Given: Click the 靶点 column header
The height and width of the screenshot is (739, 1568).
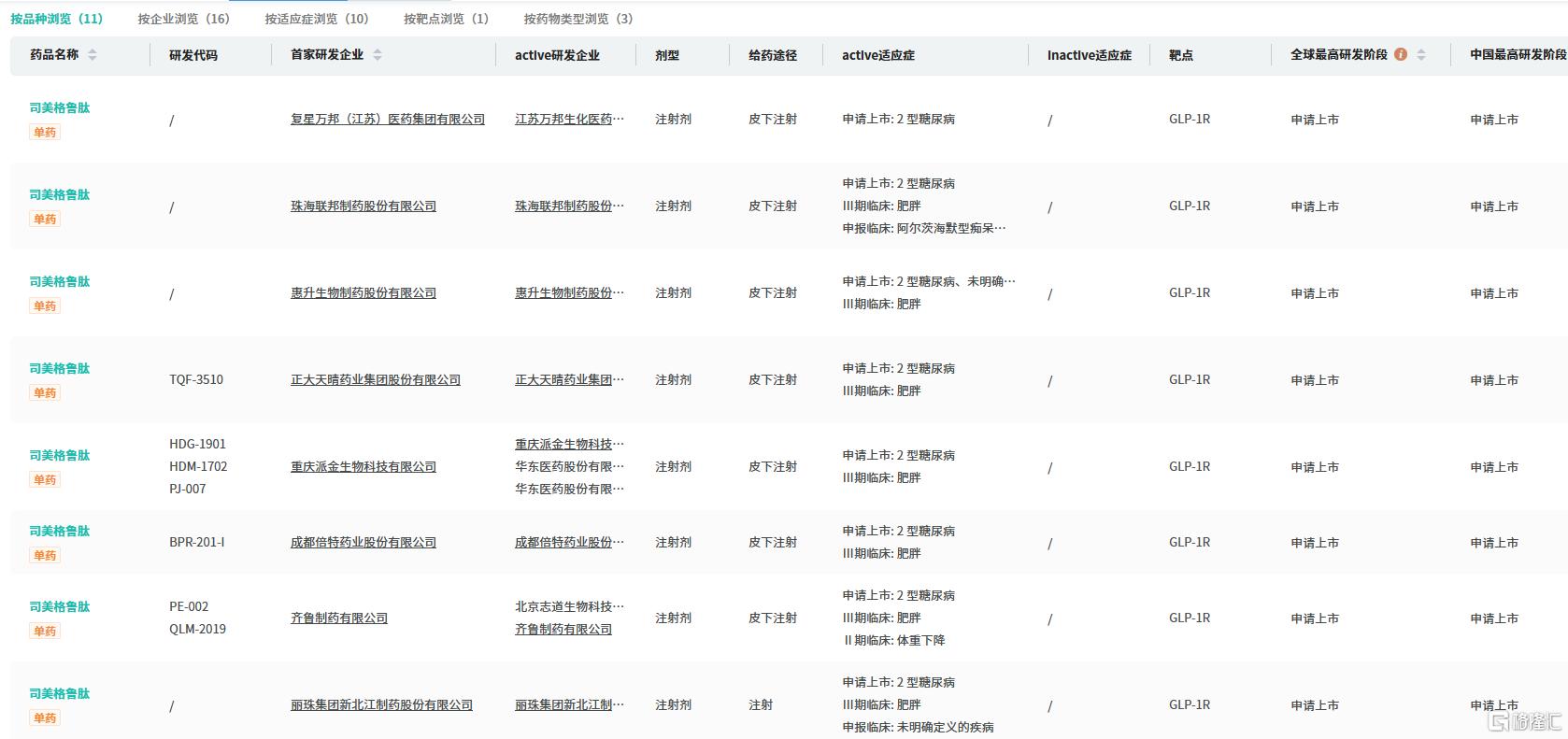Looking at the screenshot, I should (x=1181, y=55).
